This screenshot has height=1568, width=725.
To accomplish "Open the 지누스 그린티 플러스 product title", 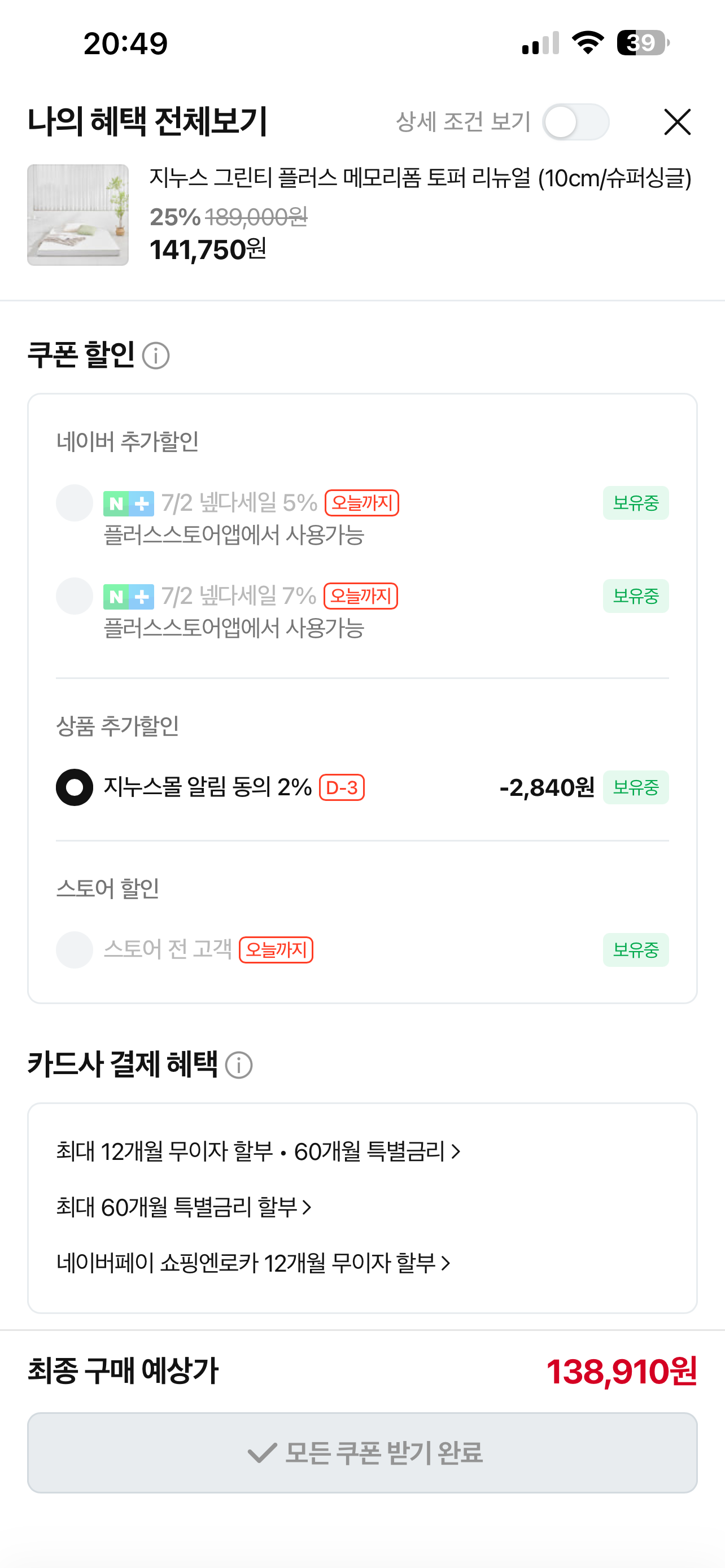I will click(x=421, y=178).
